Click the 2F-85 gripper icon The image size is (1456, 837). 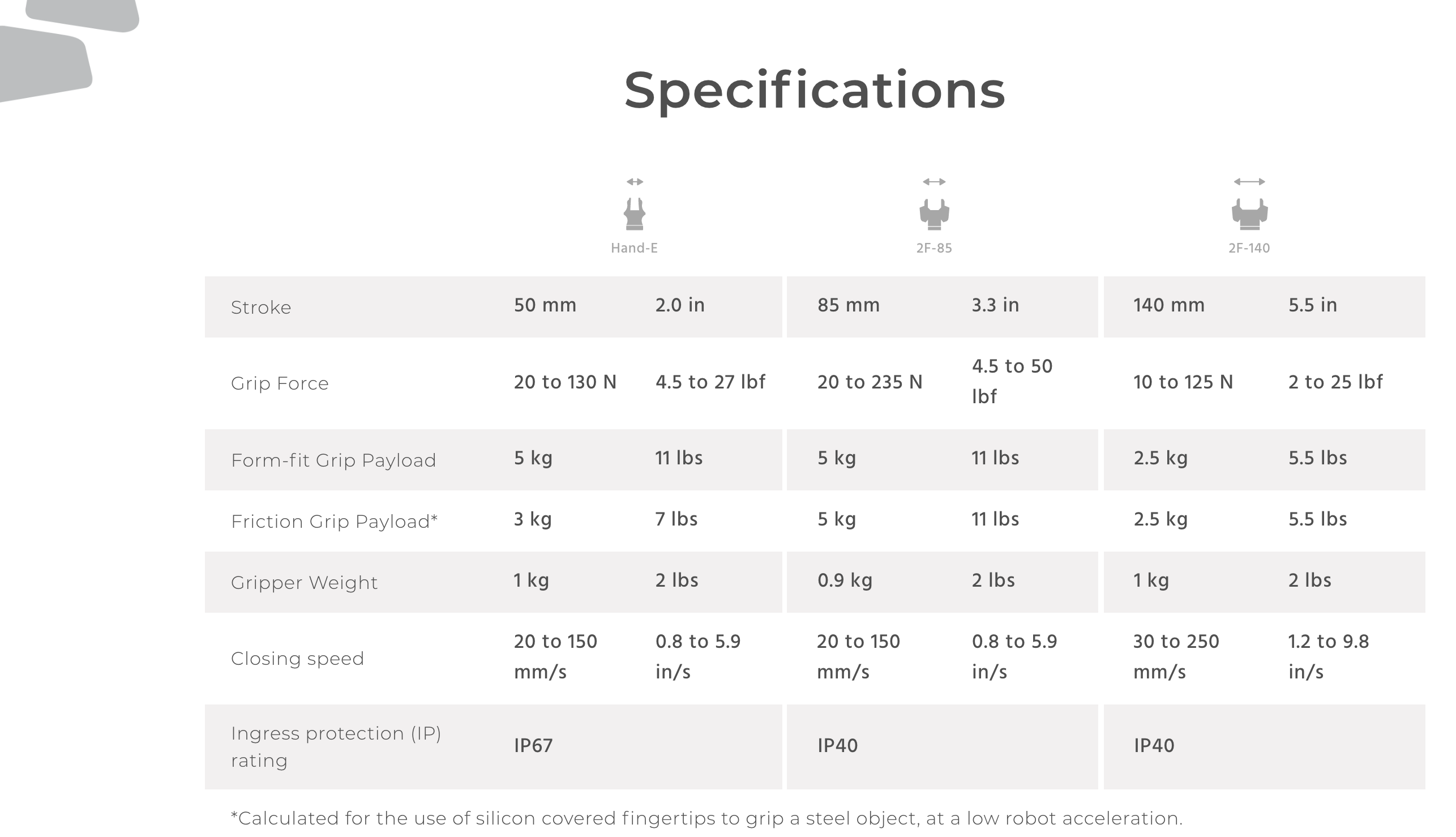934,214
